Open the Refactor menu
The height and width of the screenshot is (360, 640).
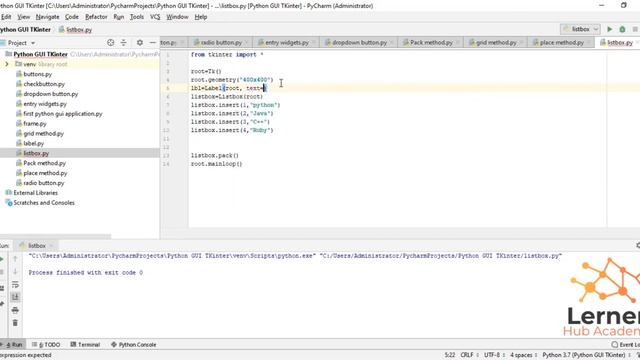(x=96, y=17)
